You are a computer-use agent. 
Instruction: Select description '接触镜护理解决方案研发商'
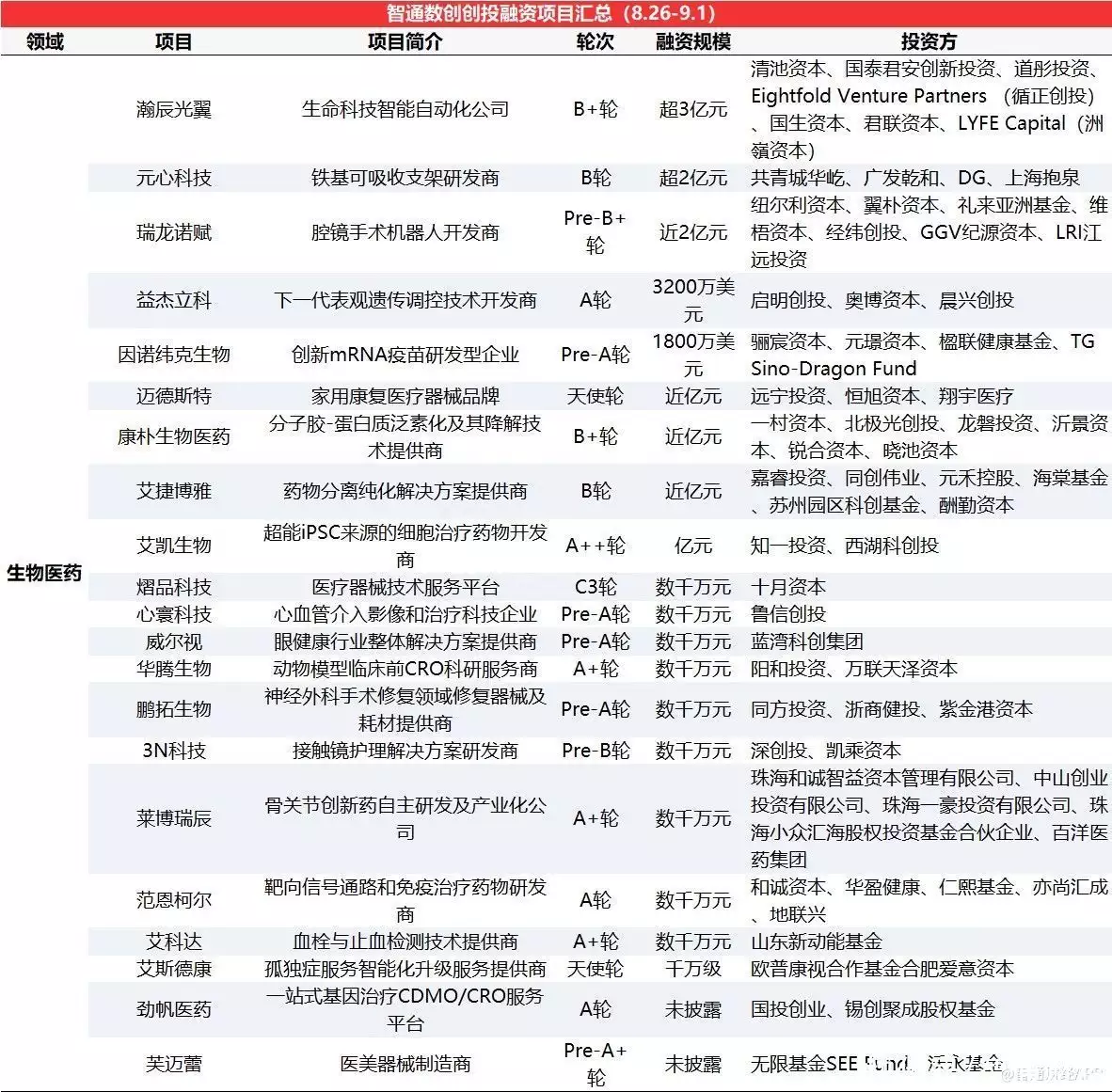[405, 751]
